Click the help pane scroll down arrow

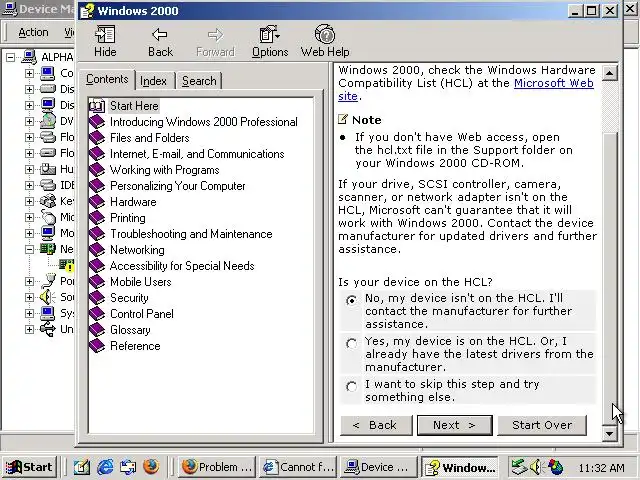point(609,433)
